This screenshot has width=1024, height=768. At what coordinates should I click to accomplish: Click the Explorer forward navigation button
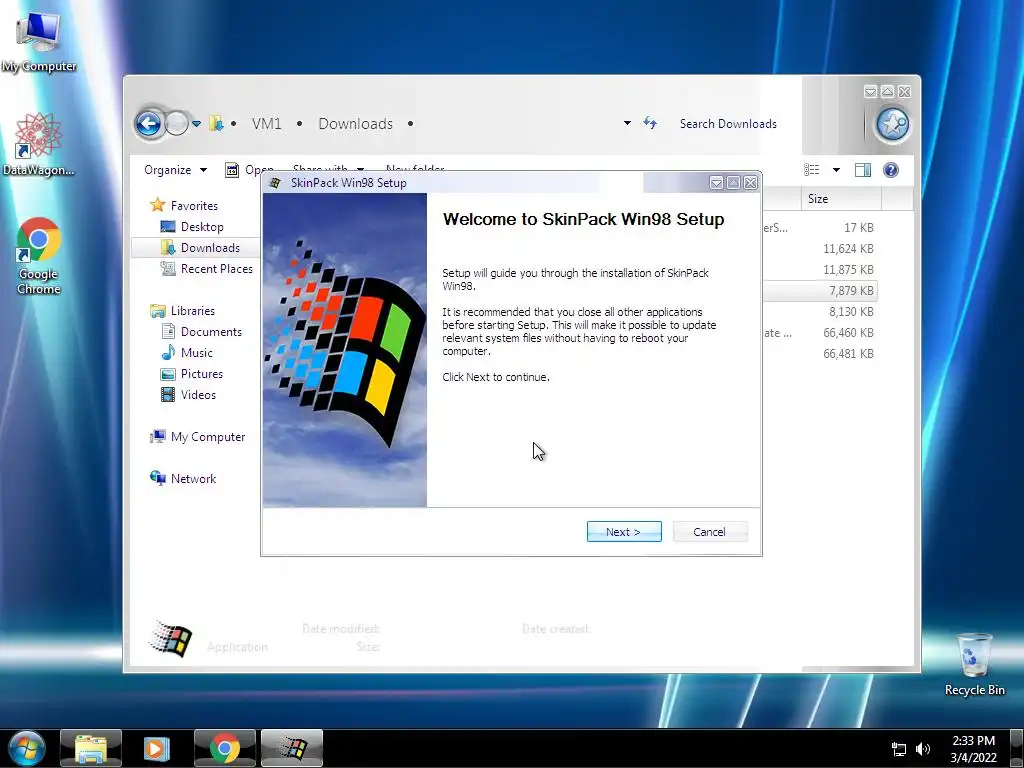[176, 123]
